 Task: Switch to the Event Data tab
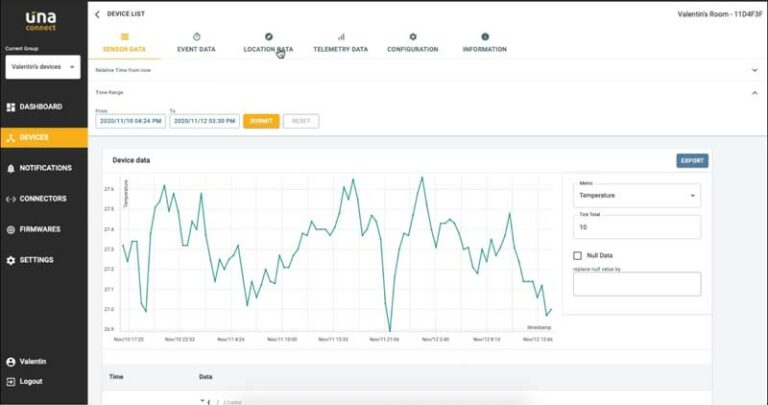click(196, 43)
